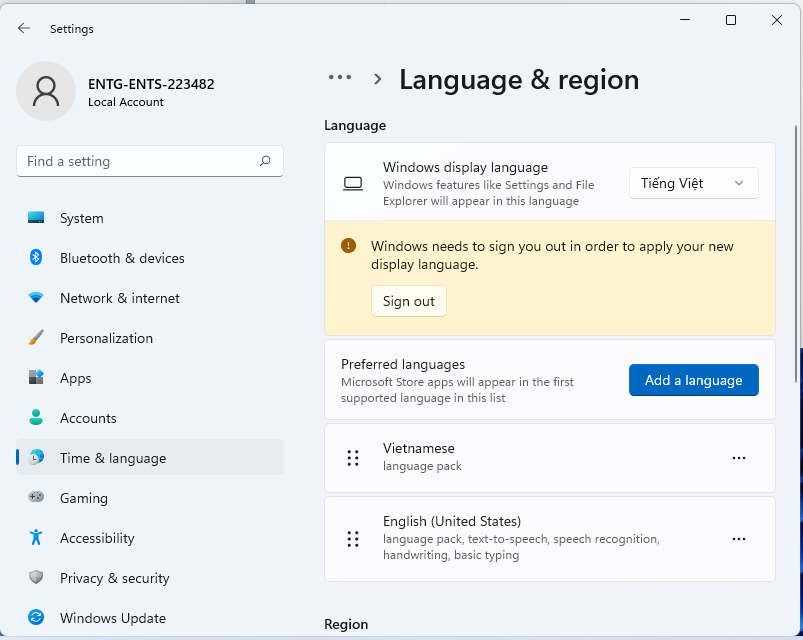Select the Vietnamese language row

(550, 458)
